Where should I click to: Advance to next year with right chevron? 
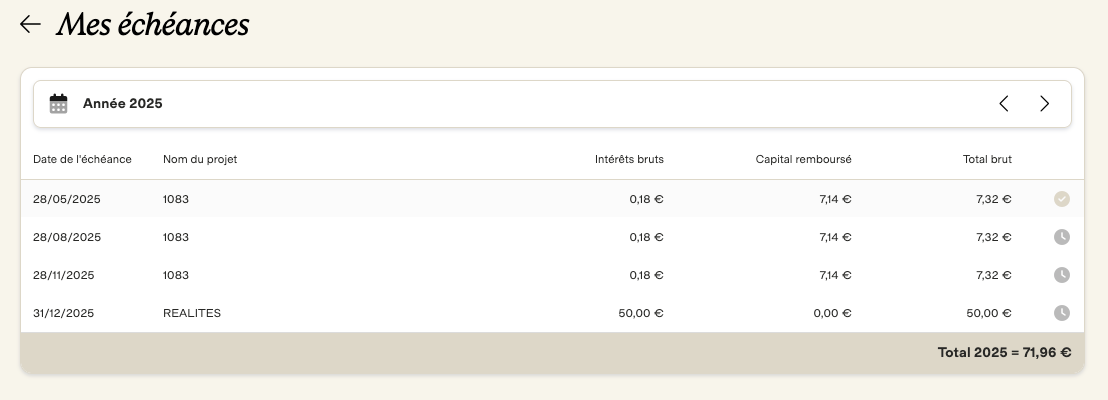point(1045,104)
